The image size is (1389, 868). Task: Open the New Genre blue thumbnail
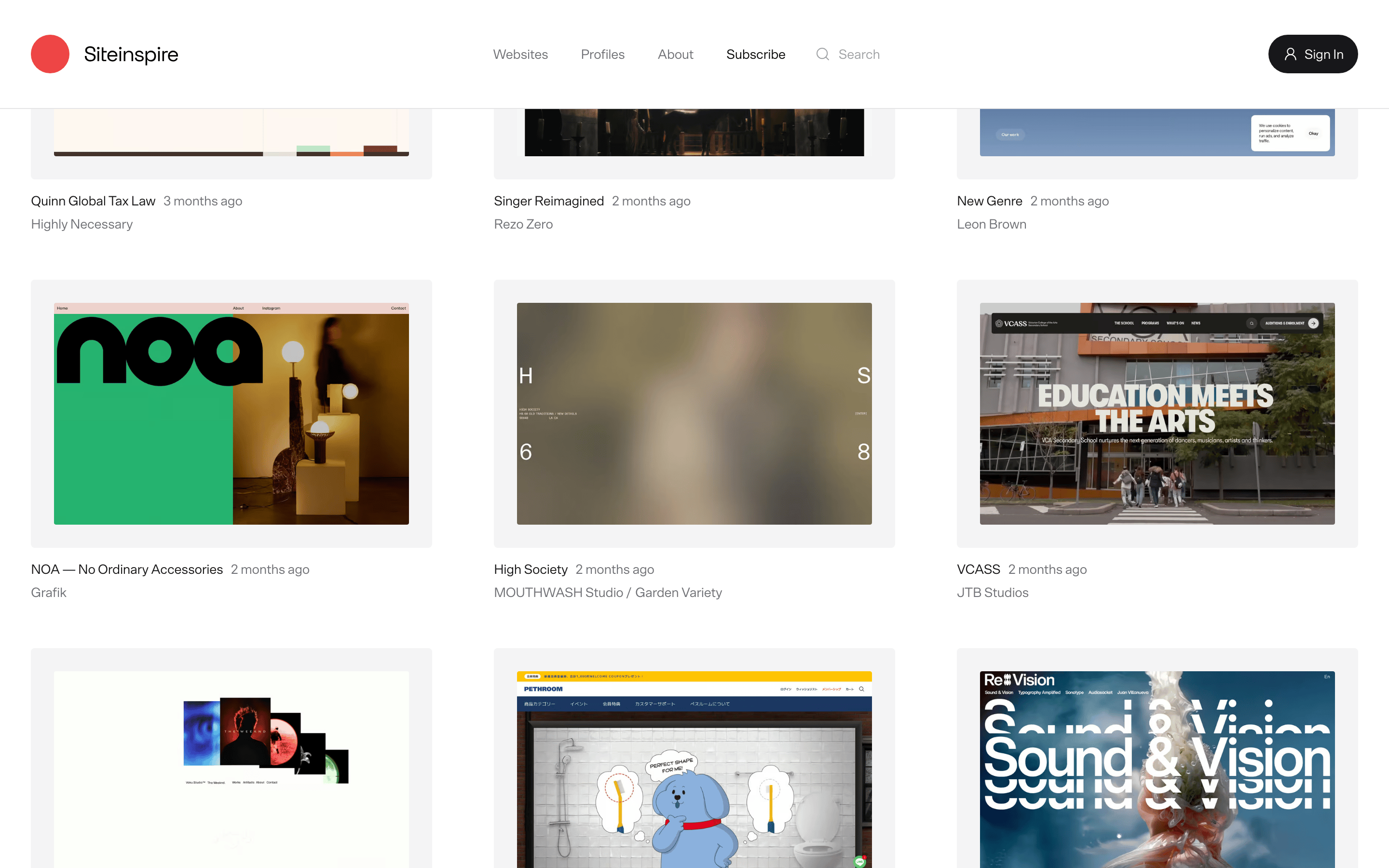click(1157, 132)
